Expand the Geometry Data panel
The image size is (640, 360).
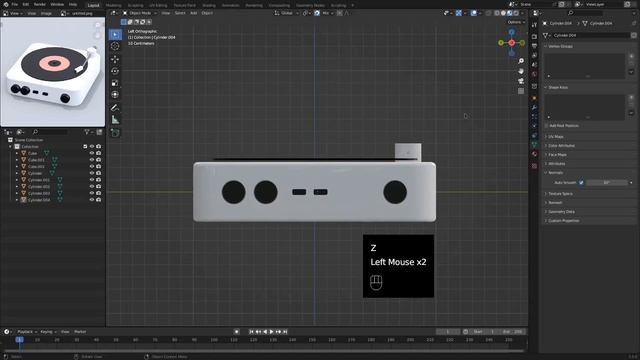click(561, 212)
